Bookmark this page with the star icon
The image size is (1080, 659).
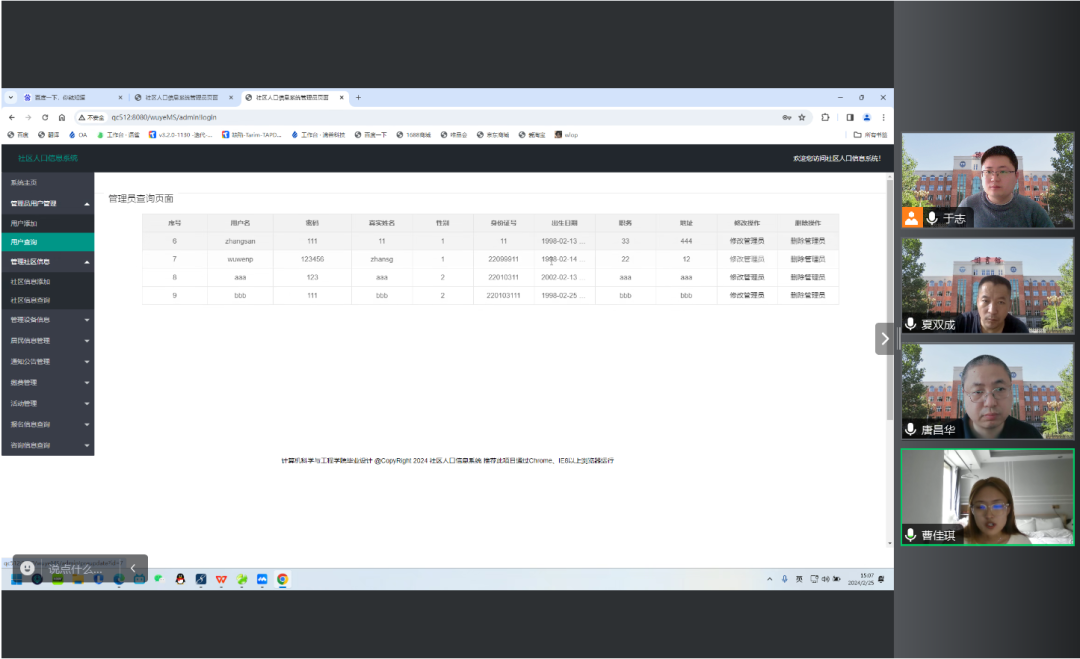(802, 117)
